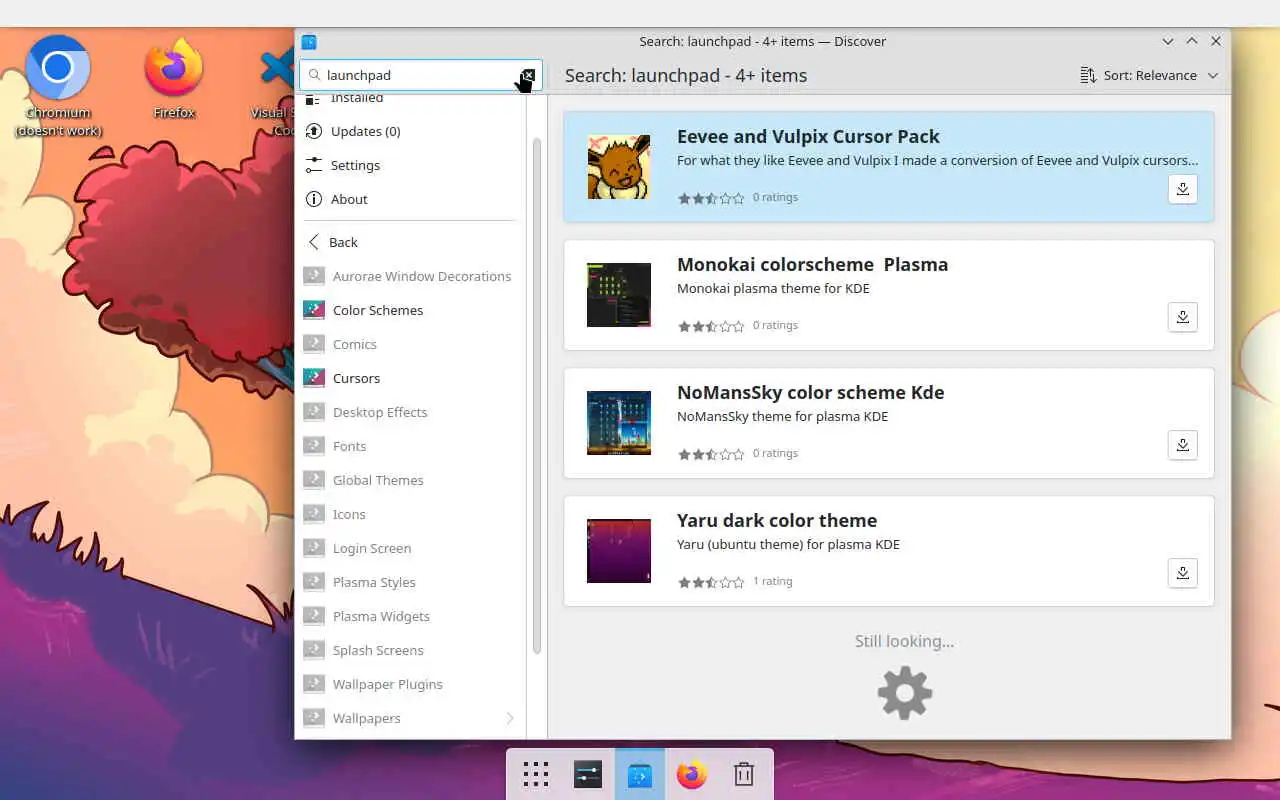
Task: Click the Cursors category icon
Action: click(x=314, y=378)
